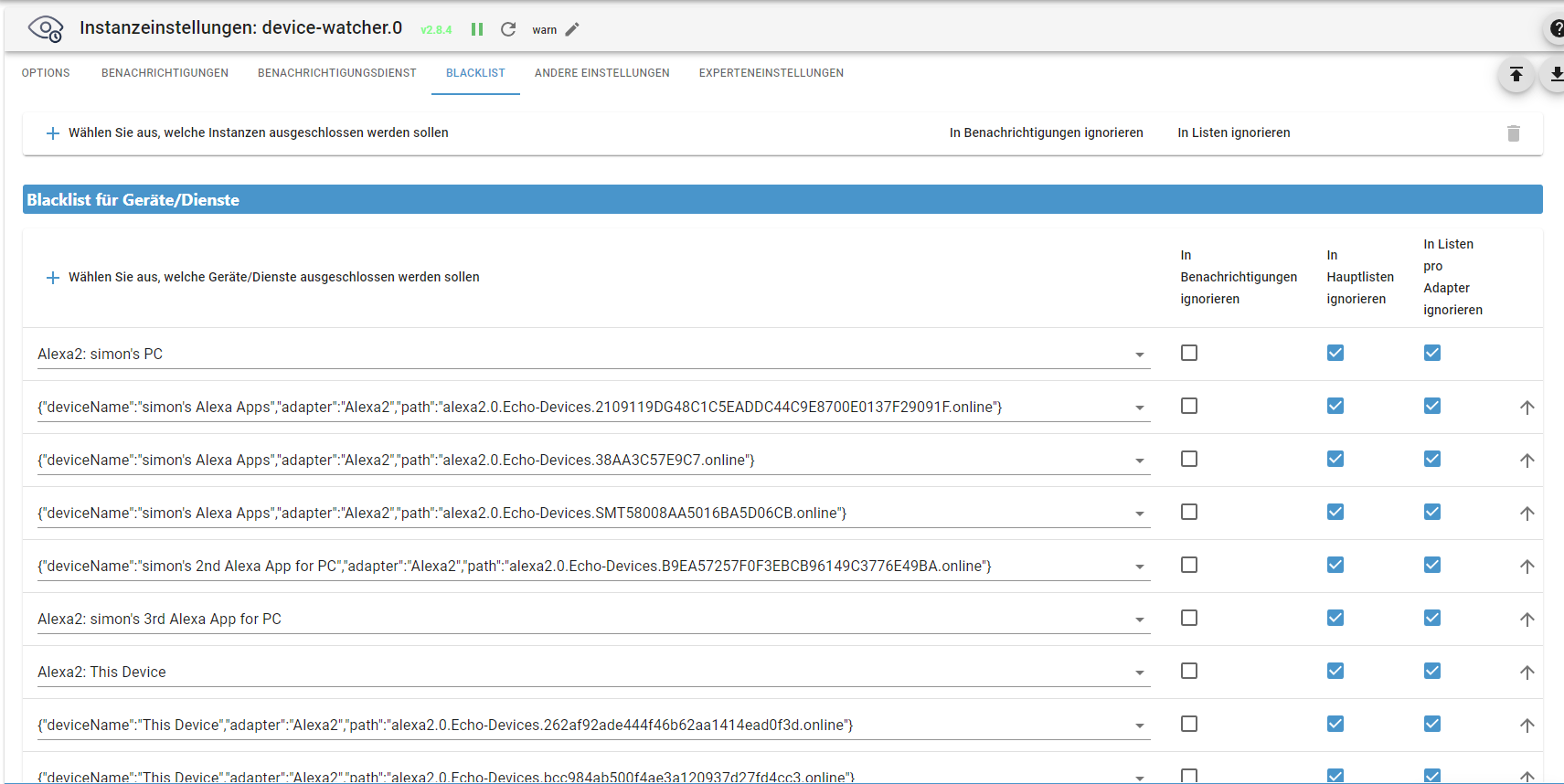
Task: Click text 'Wählen Sie aus, welche Instanzen ausgeschlossen werden sollen'
Action: point(259,133)
